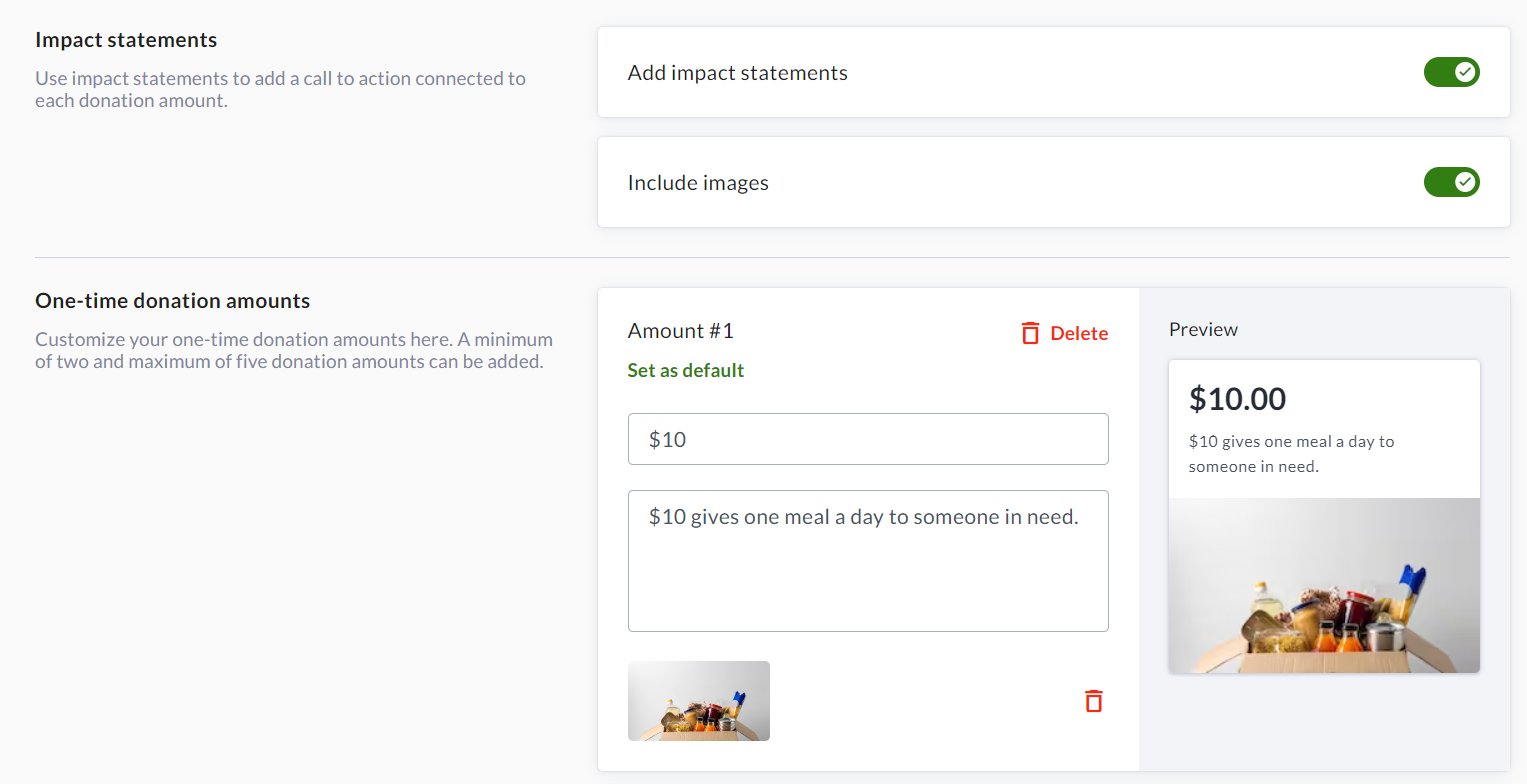Select the uploaded food box thumbnail
Screen dimensions: 1527x784
[x=699, y=701]
